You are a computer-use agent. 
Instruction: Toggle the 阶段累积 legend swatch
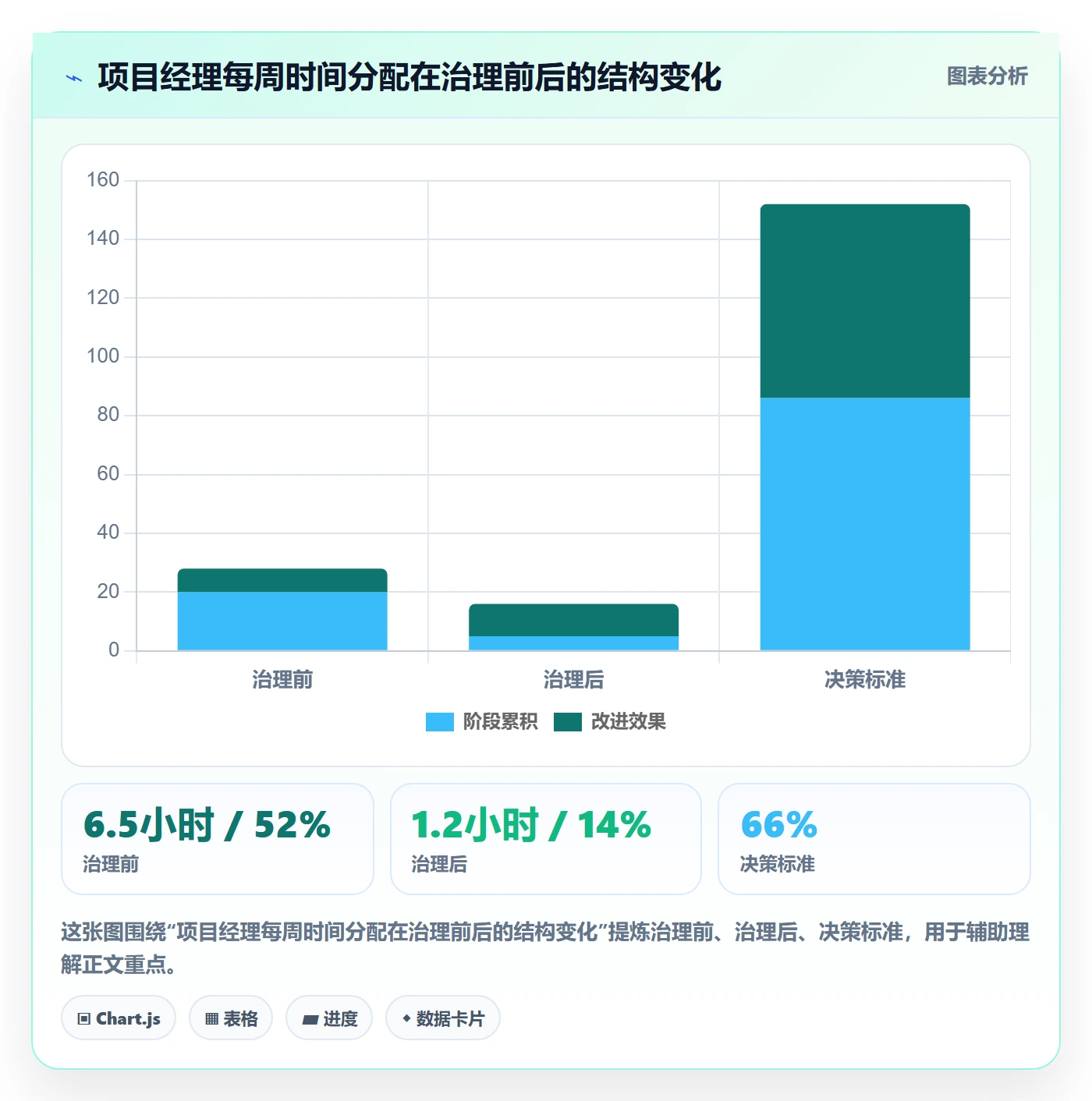point(439,722)
